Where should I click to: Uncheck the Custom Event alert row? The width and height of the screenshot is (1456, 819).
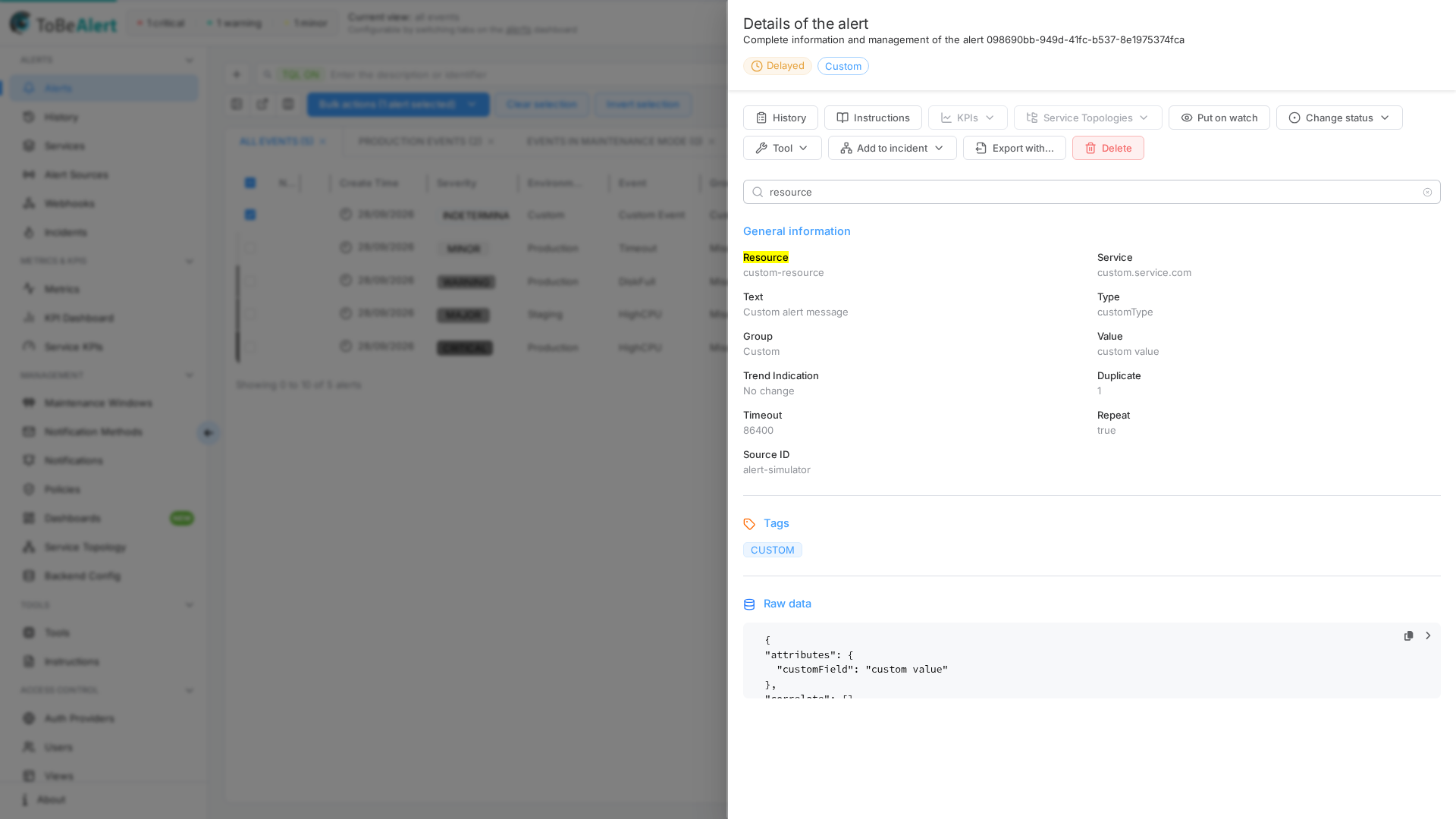pyautogui.click(x=250, y=215)
